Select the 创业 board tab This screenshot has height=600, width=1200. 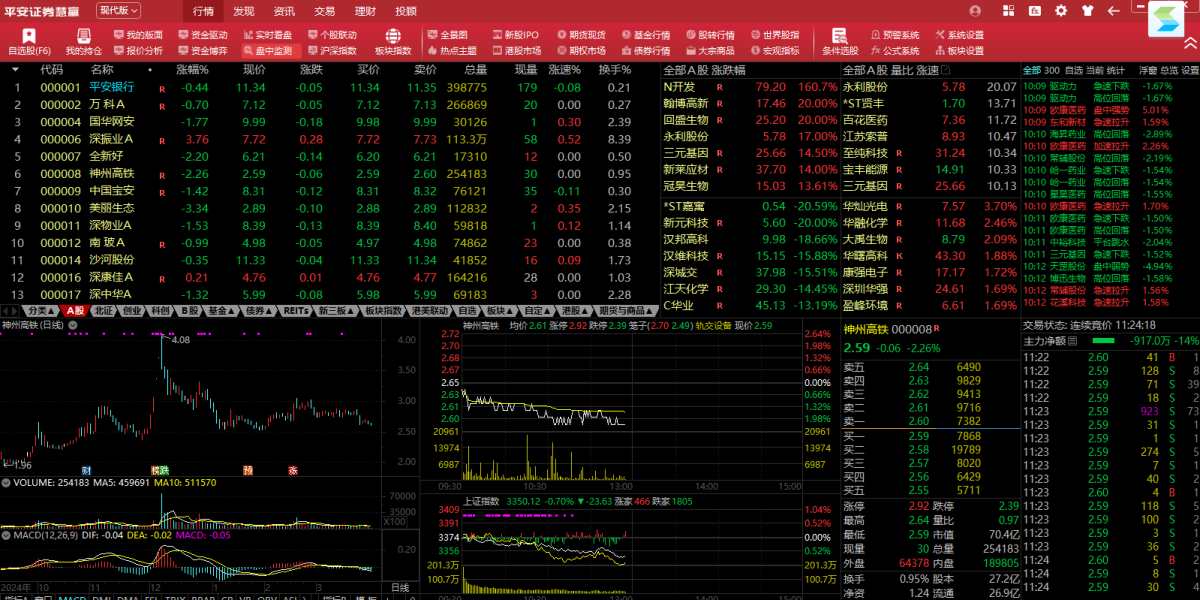pos(132,311)
